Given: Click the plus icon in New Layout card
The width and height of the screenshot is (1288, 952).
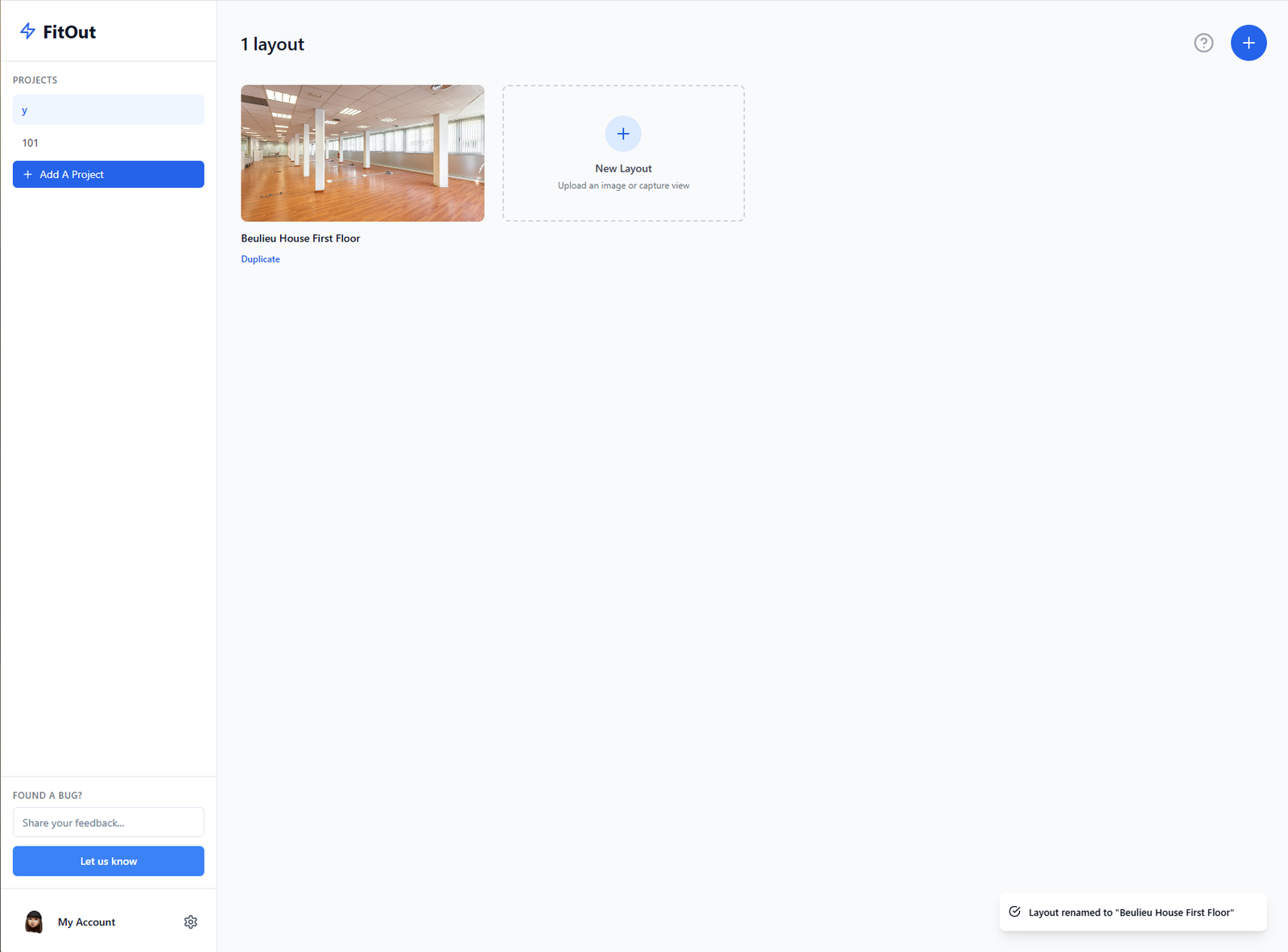Looking at the screenshot, I should pos(623,134).
